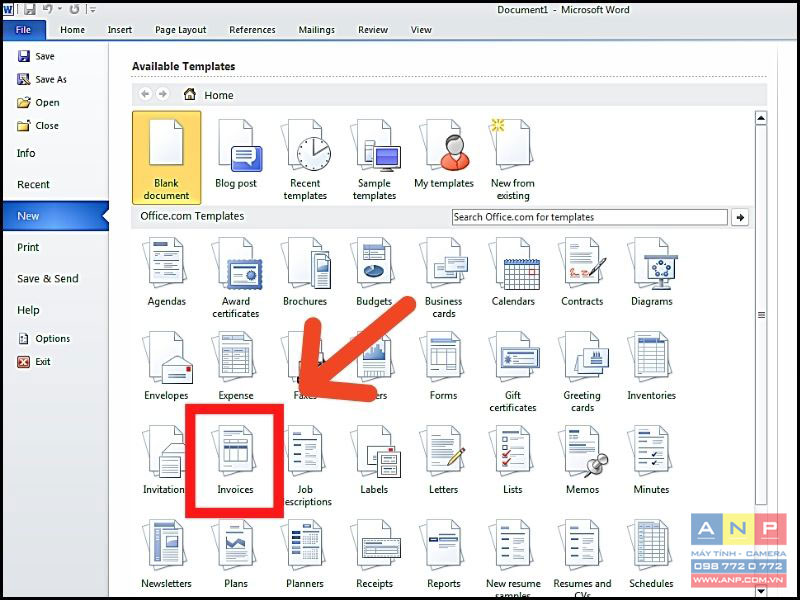This screenshot has width=800, height=600.
Task: Click Exit to quit Word
Action: pyautogui.click(x=34, y=361)
